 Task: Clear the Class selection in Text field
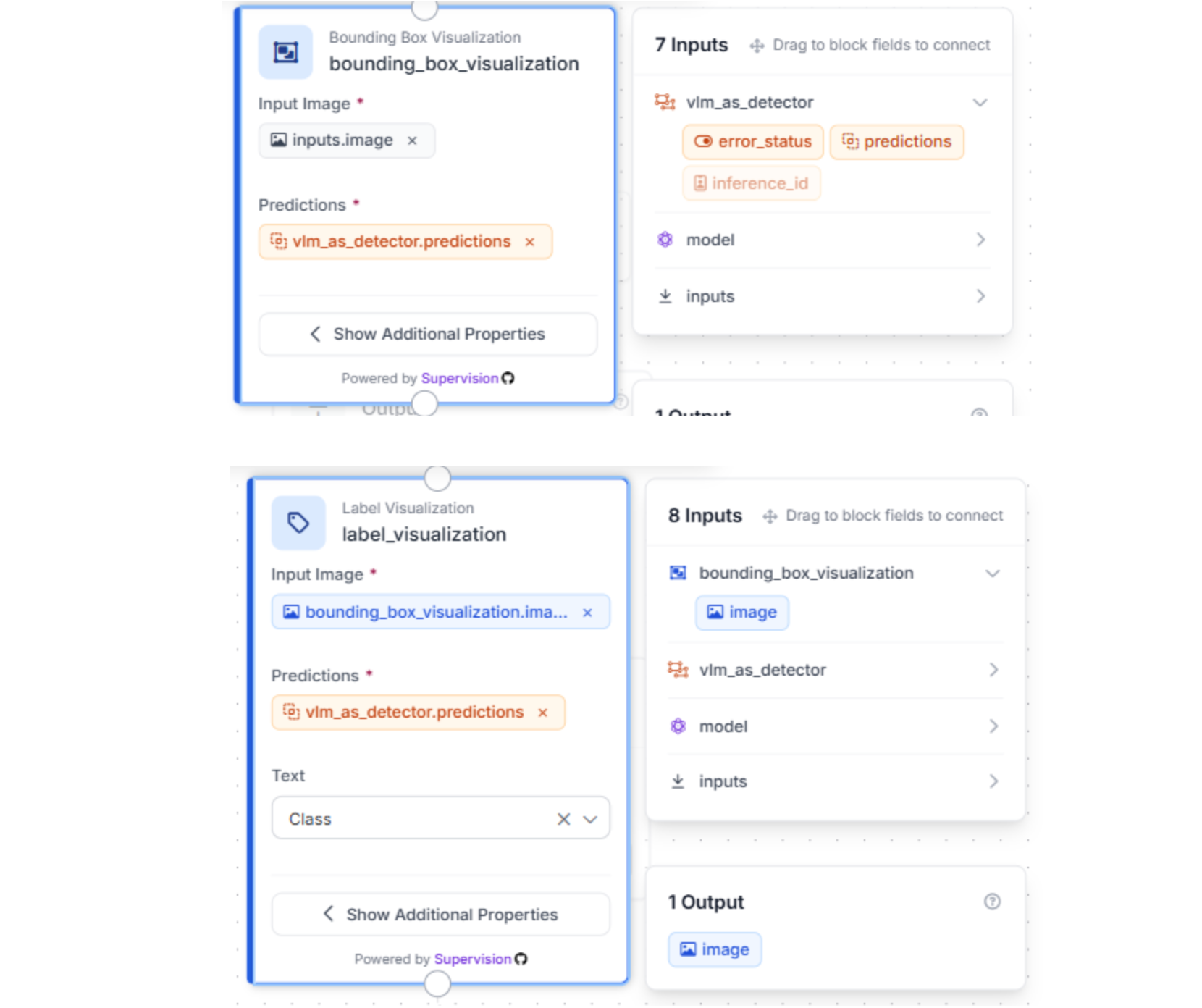point(563,819)
